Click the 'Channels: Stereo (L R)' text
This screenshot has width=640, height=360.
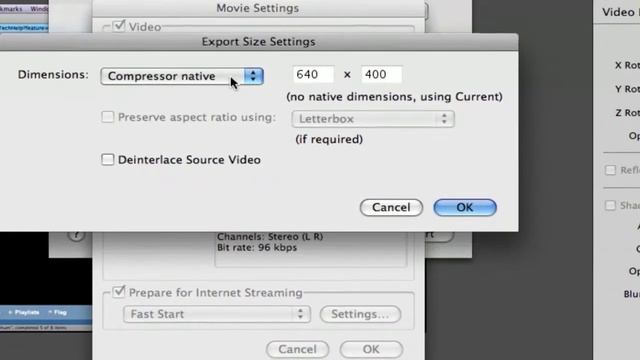(270, 237)
